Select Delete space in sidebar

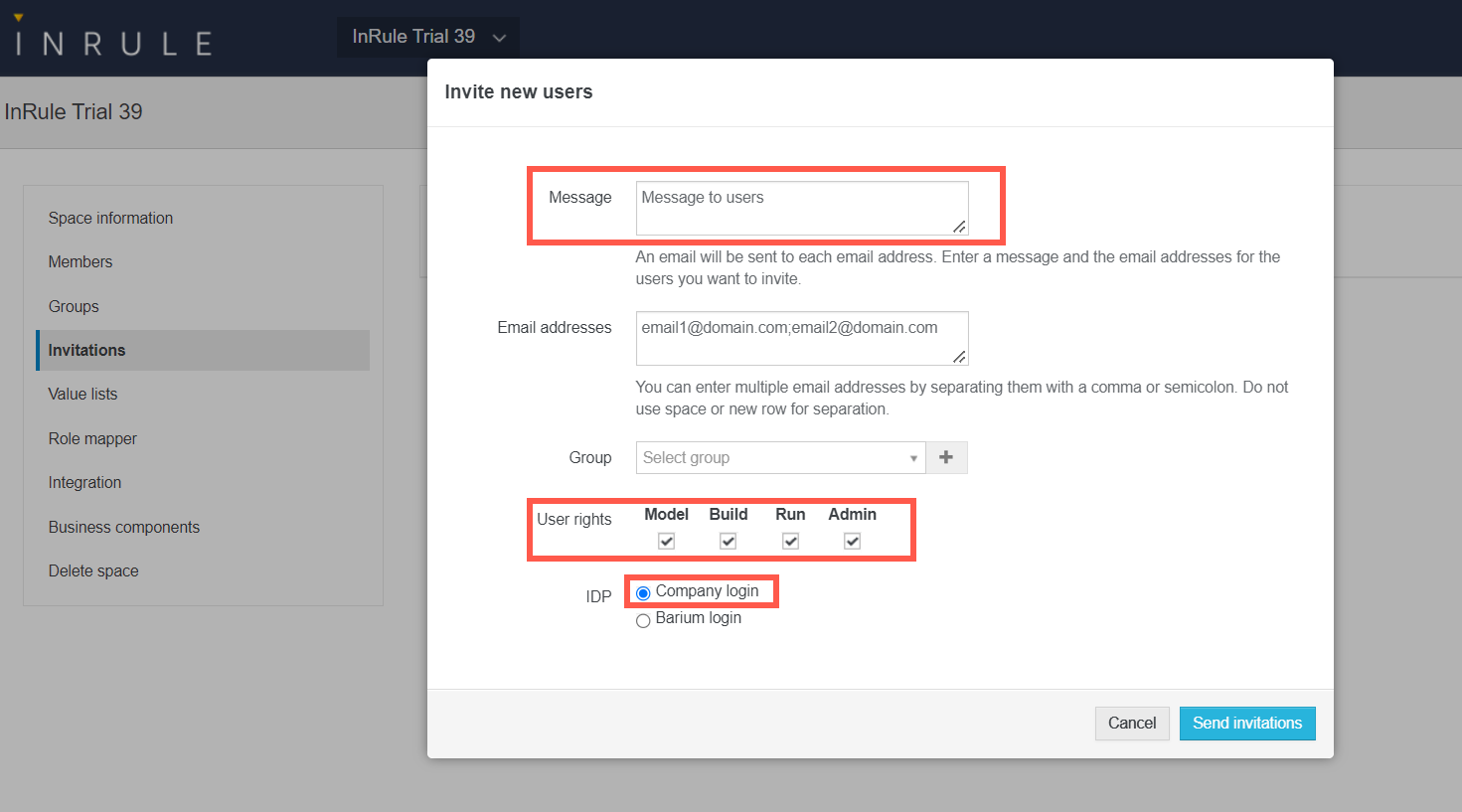coord(93,571)
